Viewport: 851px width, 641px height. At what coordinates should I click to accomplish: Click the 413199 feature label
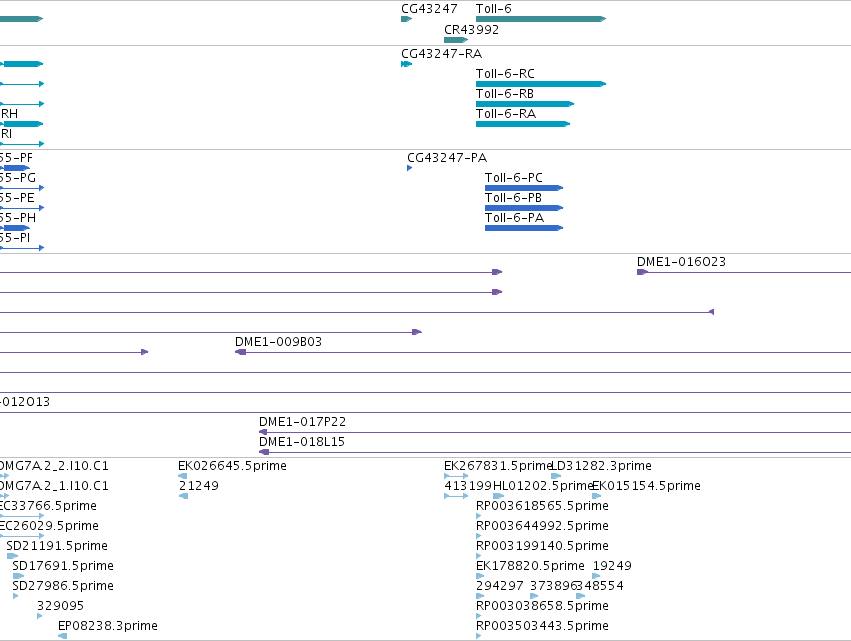[x=468, y=486]
